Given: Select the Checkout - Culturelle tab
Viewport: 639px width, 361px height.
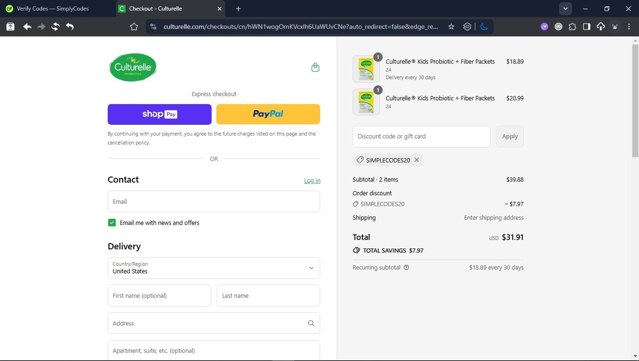Looking at the screenshot, I should point(171,9).
